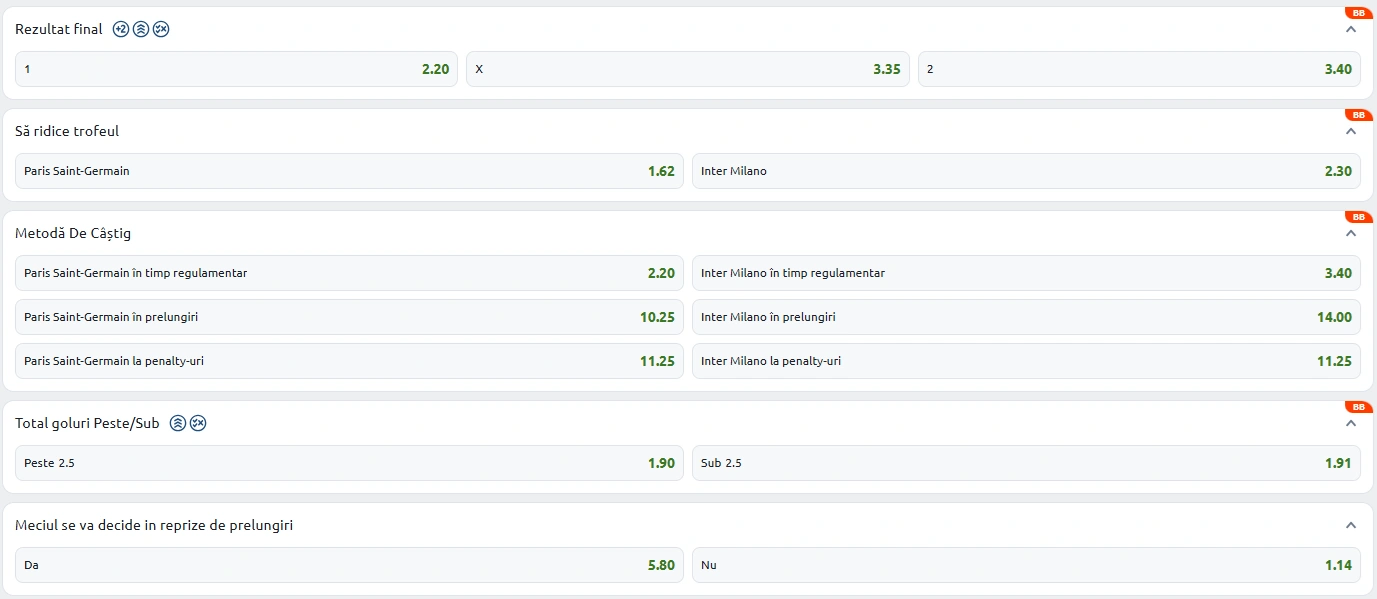1377x599 pixels.
Task: Click the +2 icon beside Rezultat final
Action: click(x=121, y=29)
